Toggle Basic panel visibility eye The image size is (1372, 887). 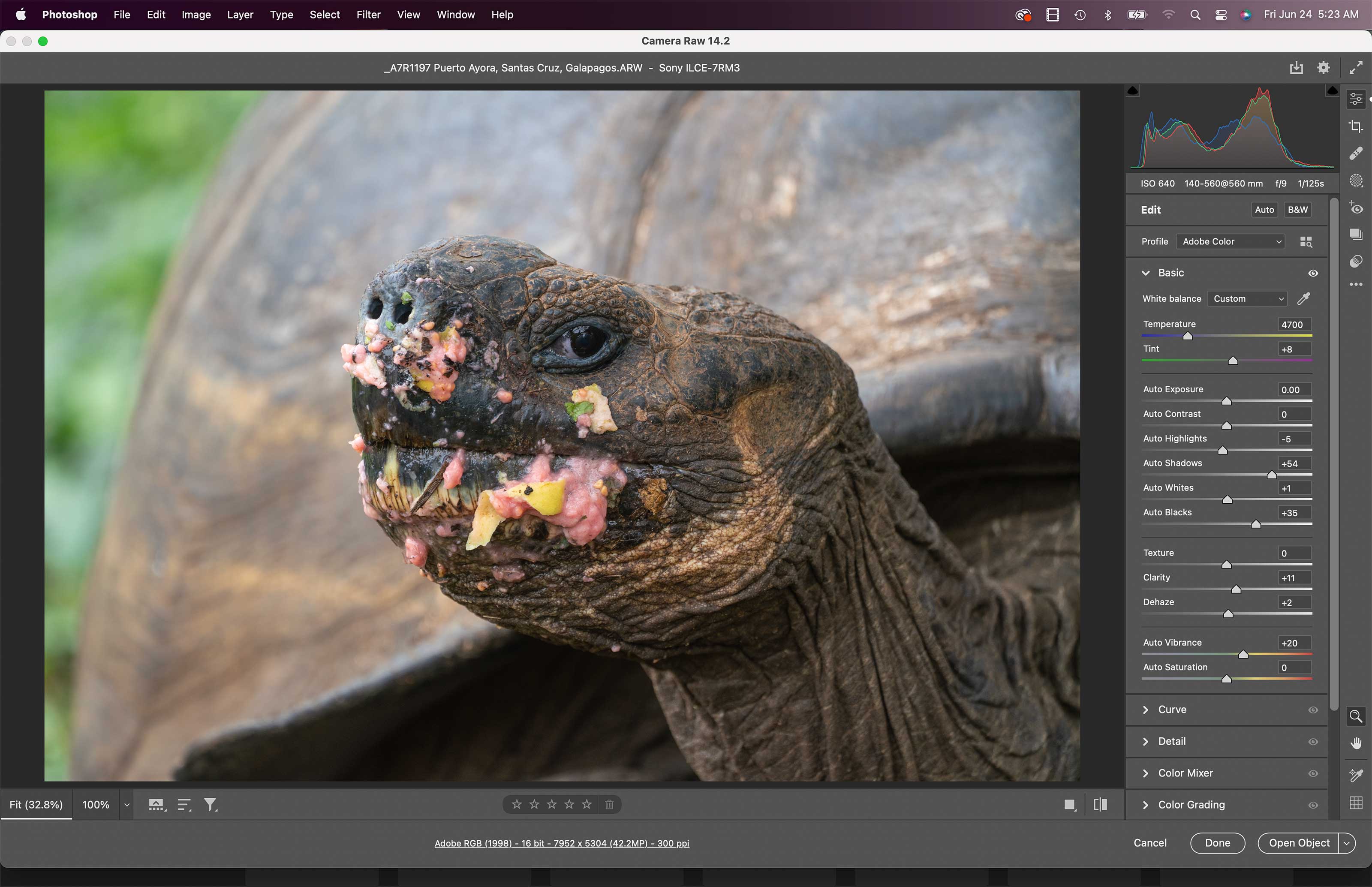point(1313,273)
